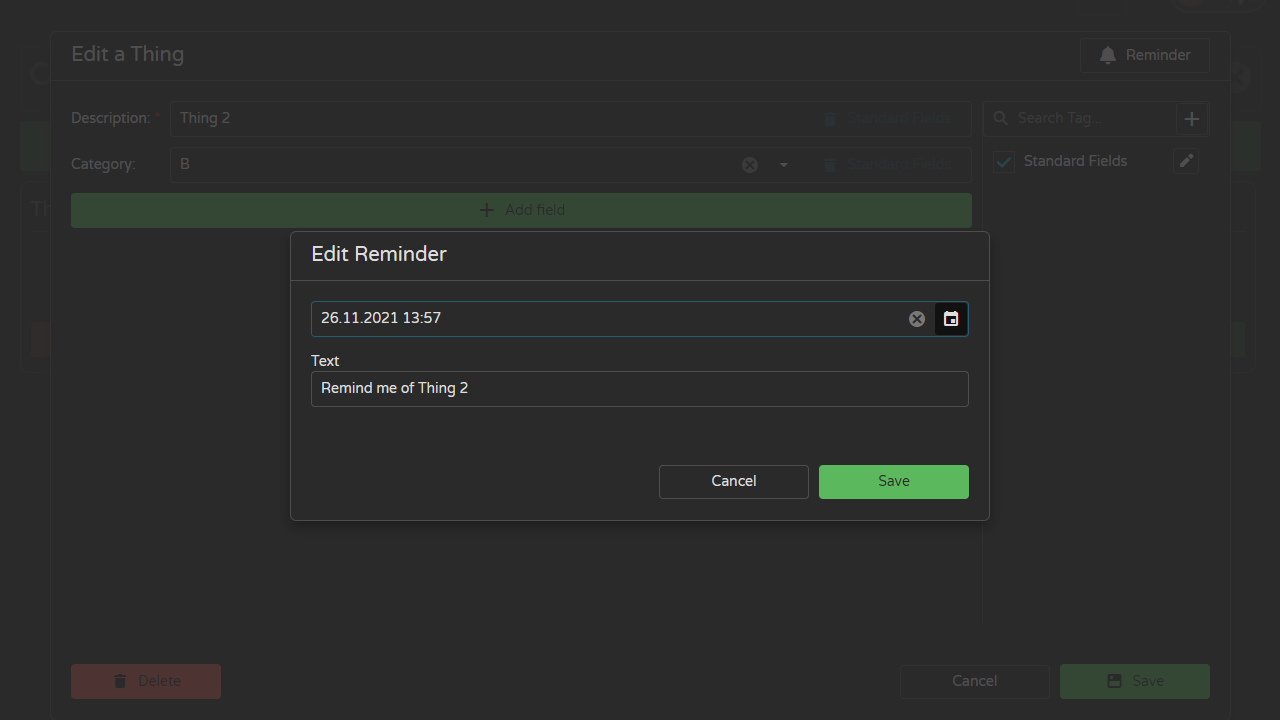Cancel the Edit Reminder dialog
The height and width of the screenshot is (720, 1280).
pyautogui.click(x=734, y=482)
